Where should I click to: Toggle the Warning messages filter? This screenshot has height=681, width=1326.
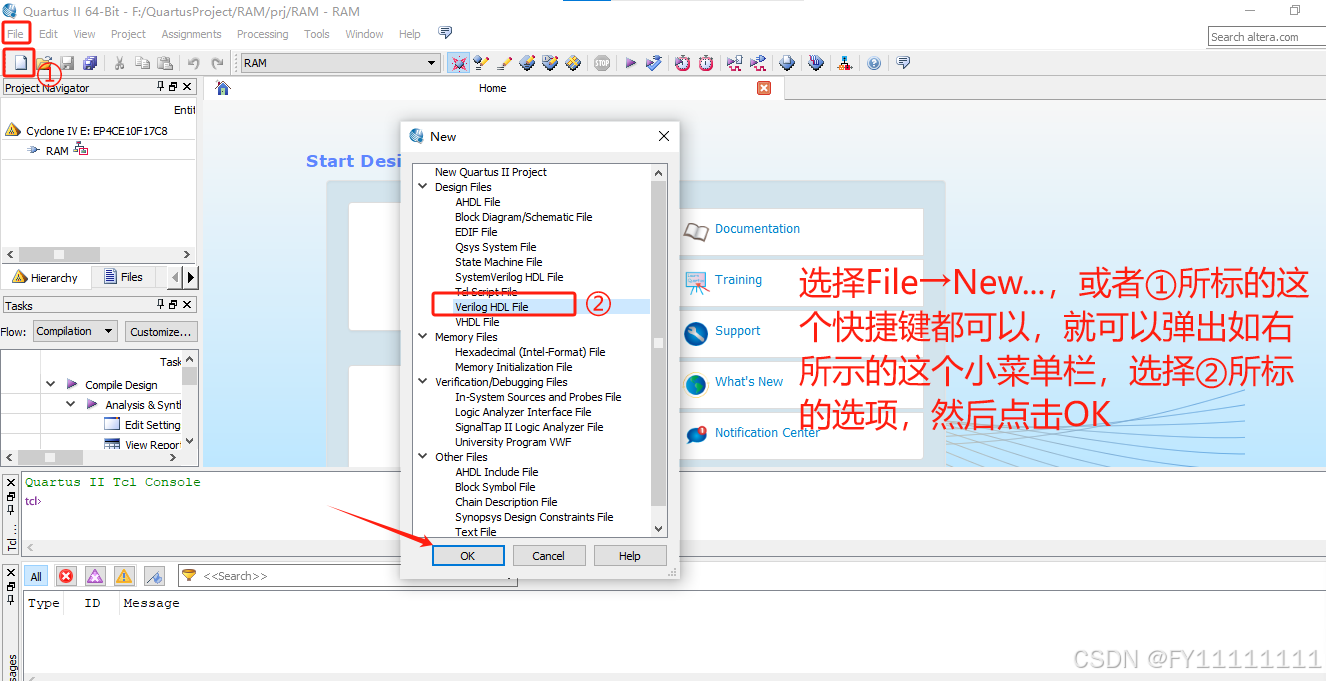click(124, 576)
